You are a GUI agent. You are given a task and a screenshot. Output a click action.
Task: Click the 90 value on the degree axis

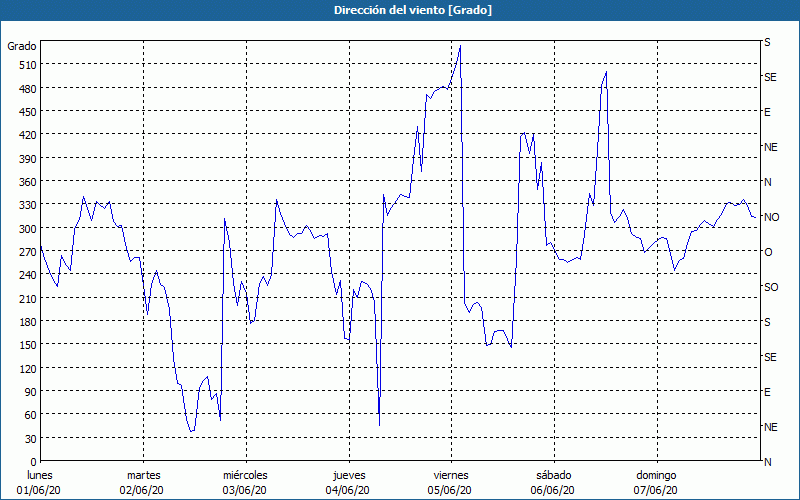tap(31, 392)
